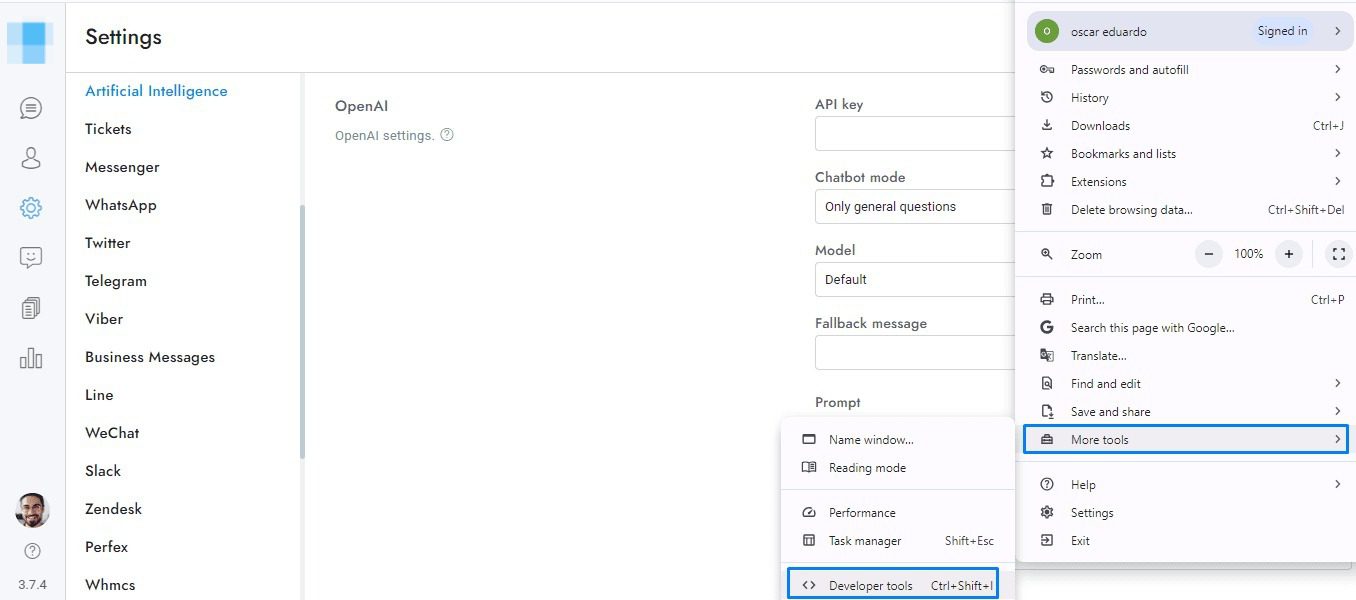Open the chatbot smiley icon
This screenshot has height=600, width=1356.
(x=31, y=258)
